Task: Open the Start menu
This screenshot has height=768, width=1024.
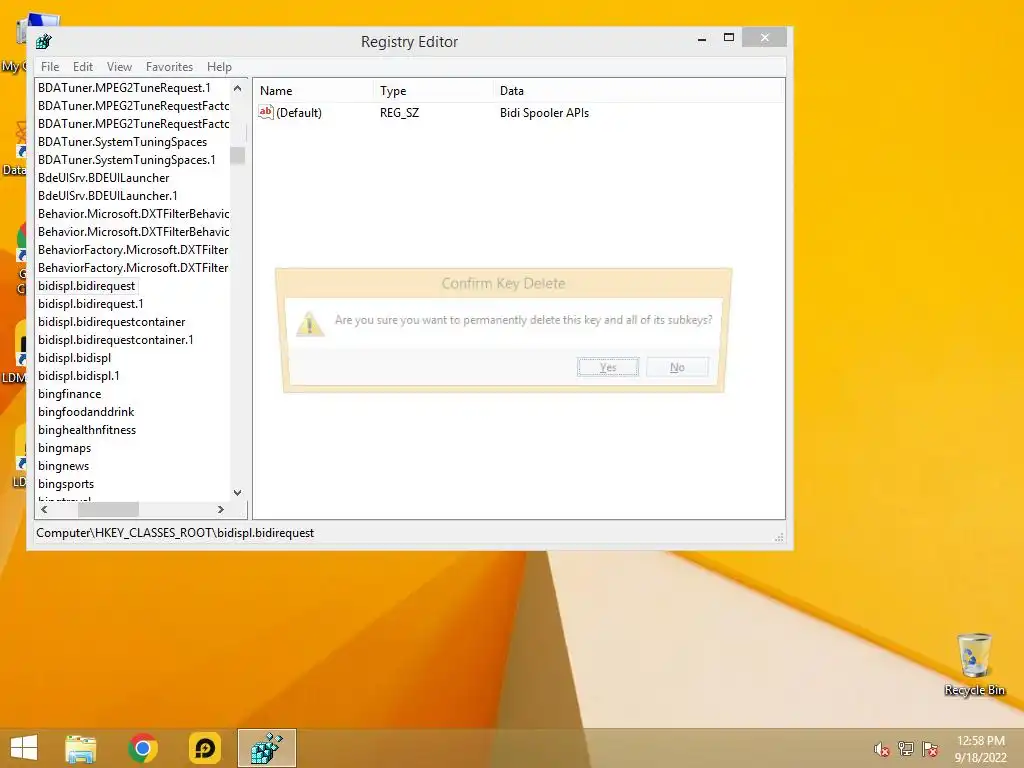Action: click(x=24, y=748)
